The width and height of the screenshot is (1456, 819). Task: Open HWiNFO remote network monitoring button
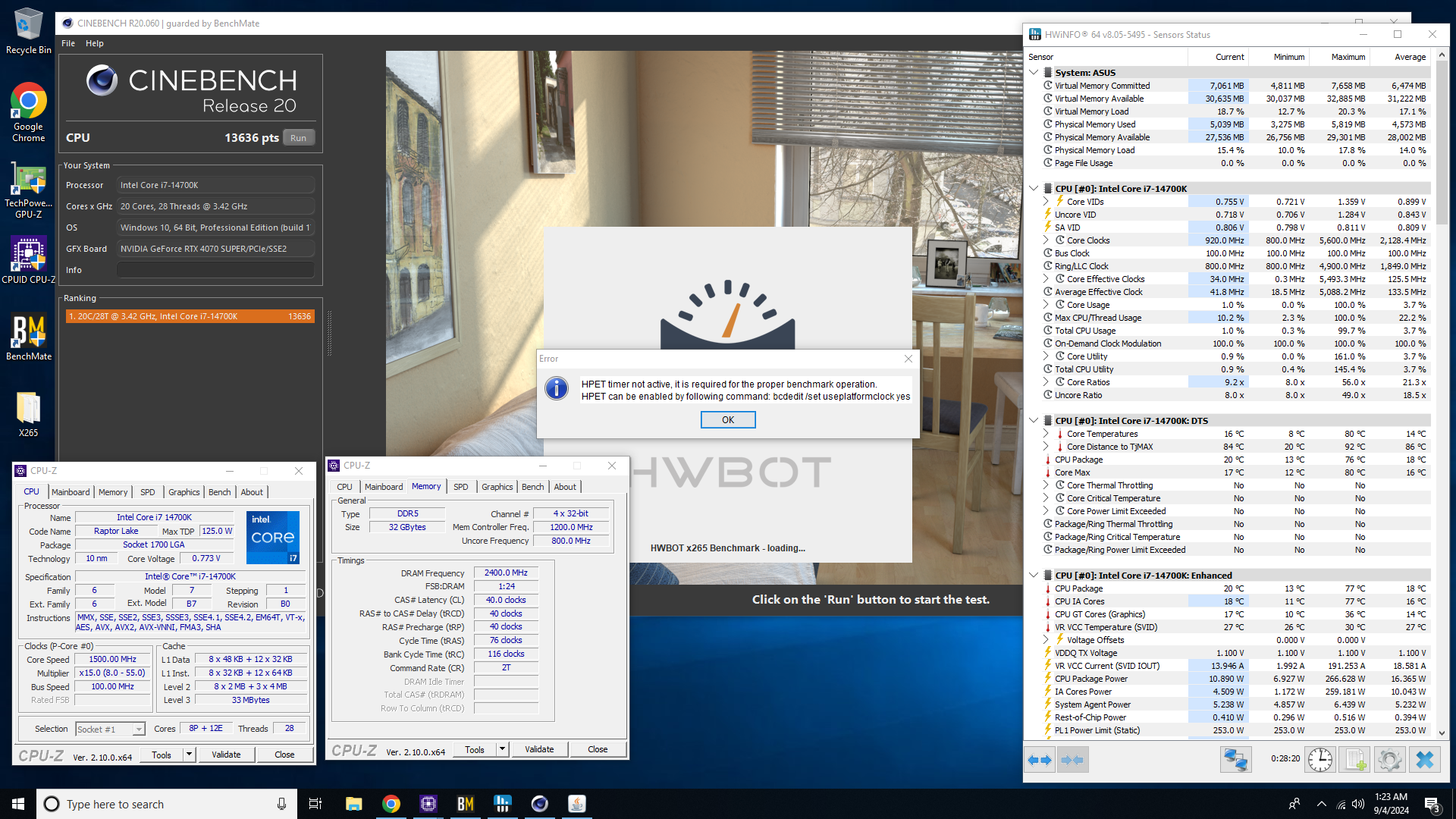1235,760
